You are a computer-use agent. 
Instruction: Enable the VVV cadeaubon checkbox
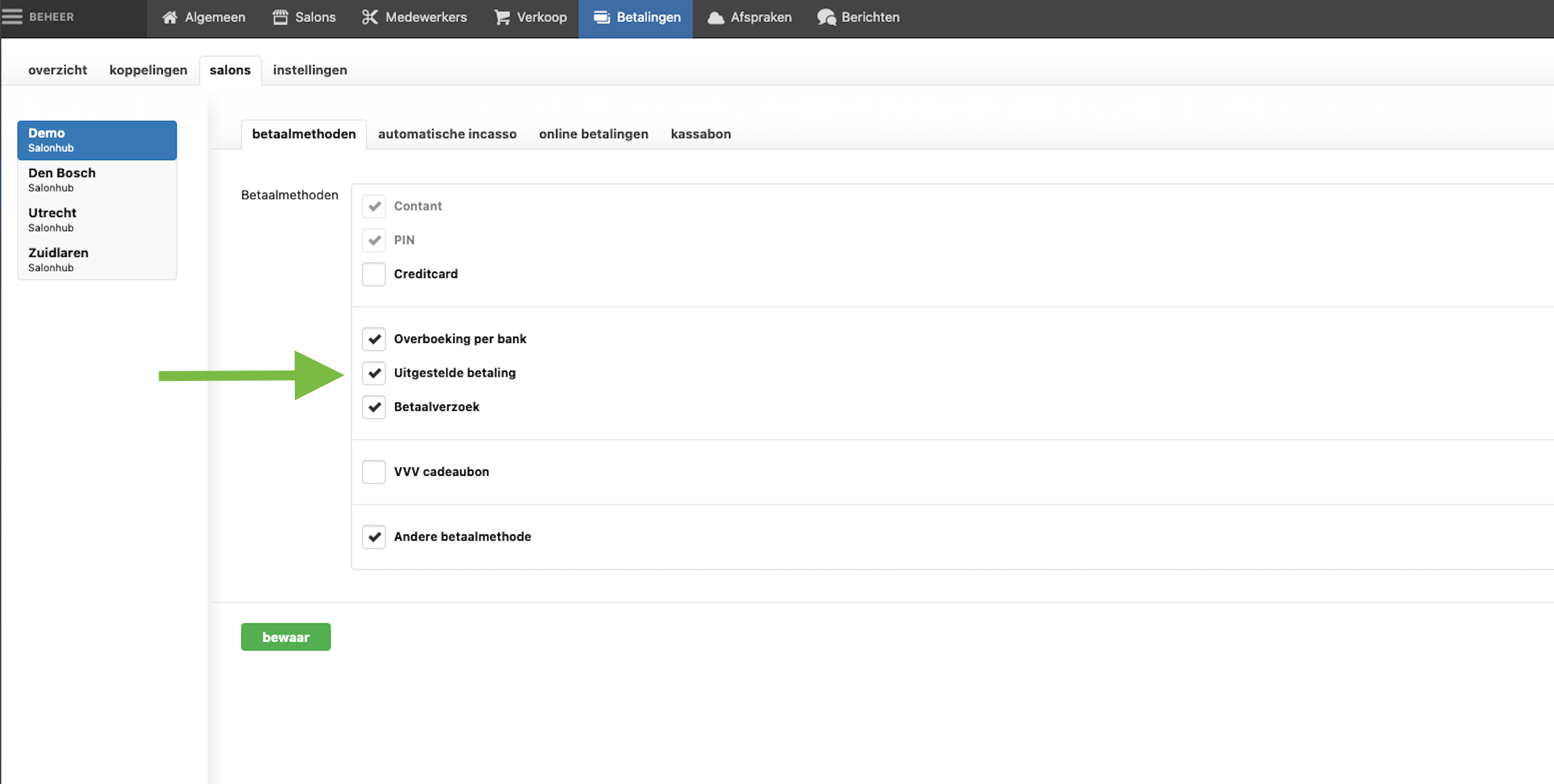[x=374, y=472]
